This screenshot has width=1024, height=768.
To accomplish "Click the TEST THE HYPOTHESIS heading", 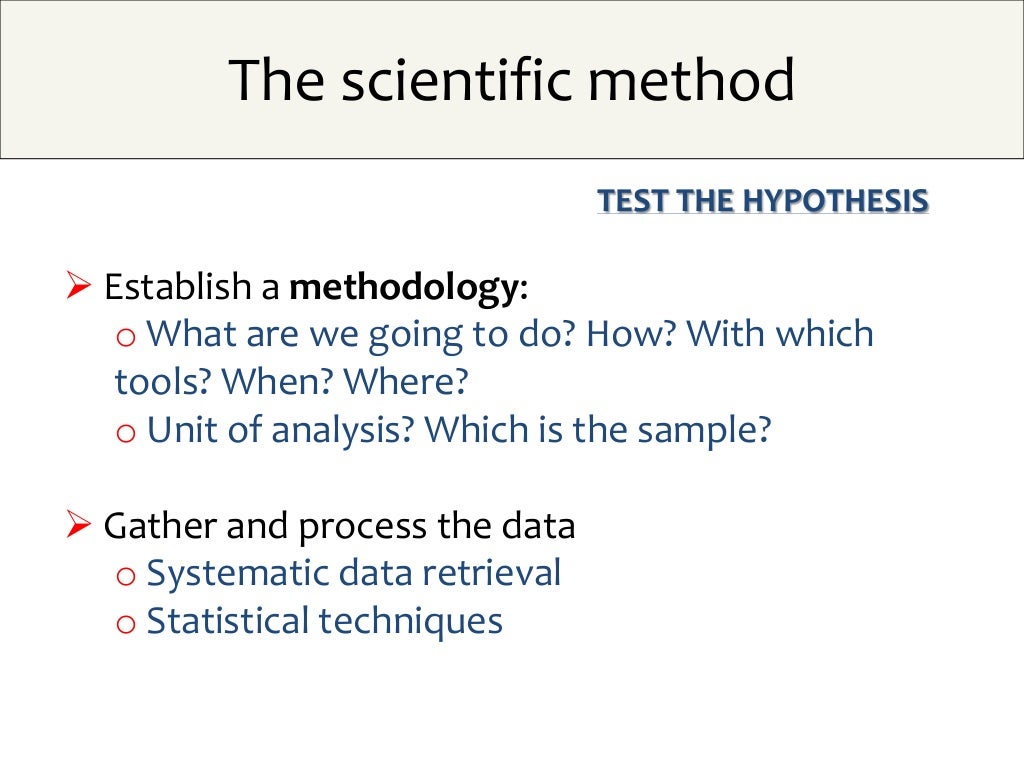I will coord(763,200).
